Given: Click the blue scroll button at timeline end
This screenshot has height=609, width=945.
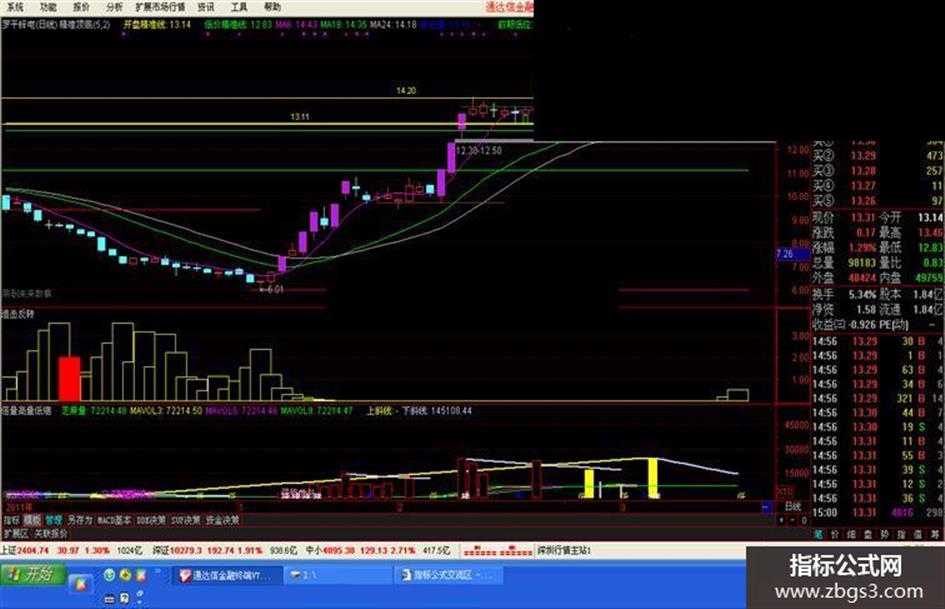Looking at the screenshot, I should (767, 507).
